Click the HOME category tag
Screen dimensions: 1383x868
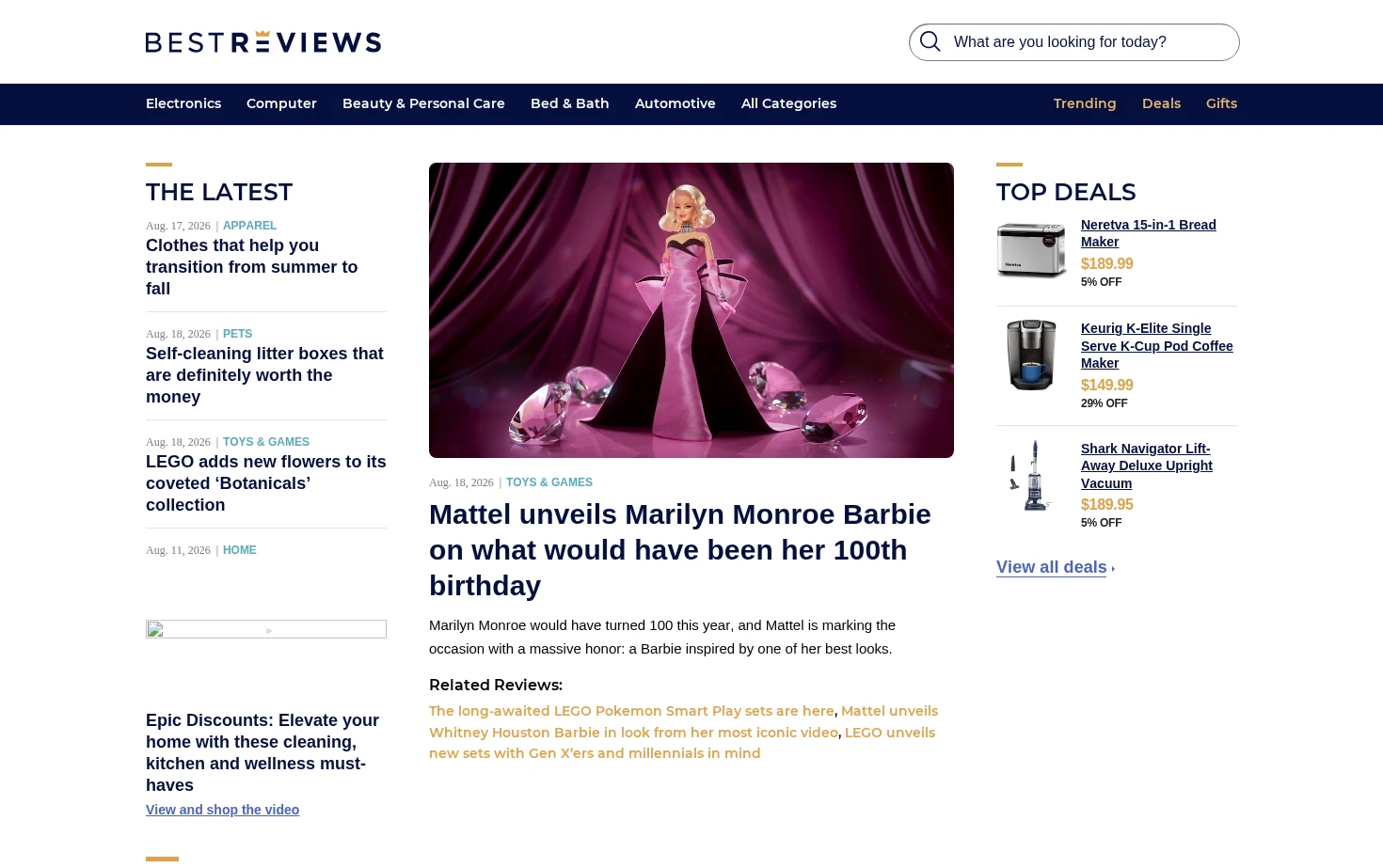coord(240,550)
